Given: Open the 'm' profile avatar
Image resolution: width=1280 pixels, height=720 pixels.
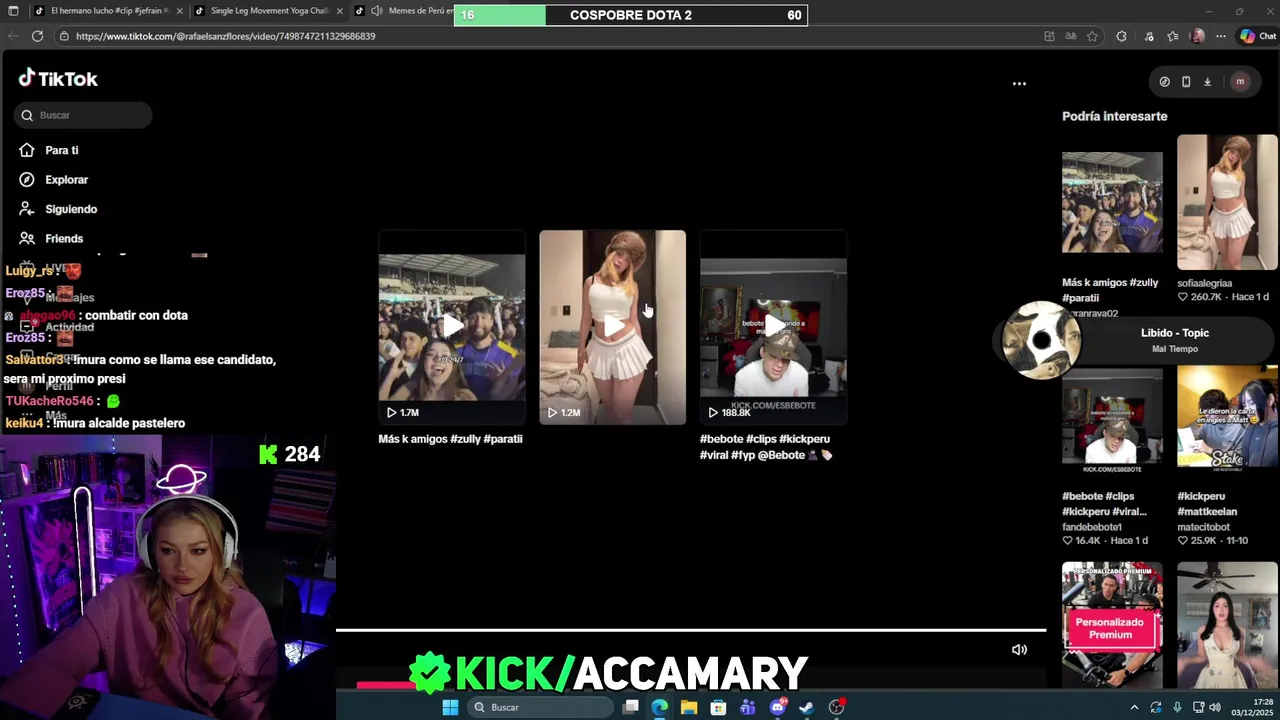Looking at the screenshot, I should tap(1240, 82).
